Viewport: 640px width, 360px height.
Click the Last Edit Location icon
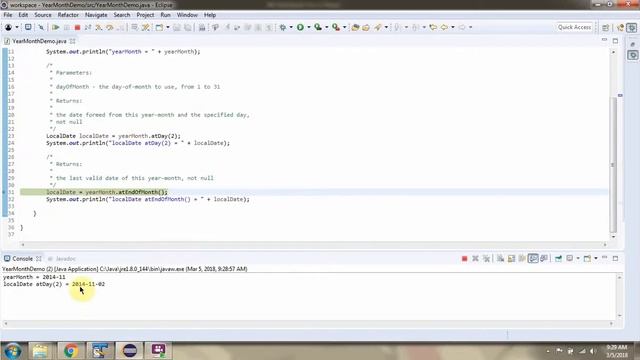[x=433, y=27]
